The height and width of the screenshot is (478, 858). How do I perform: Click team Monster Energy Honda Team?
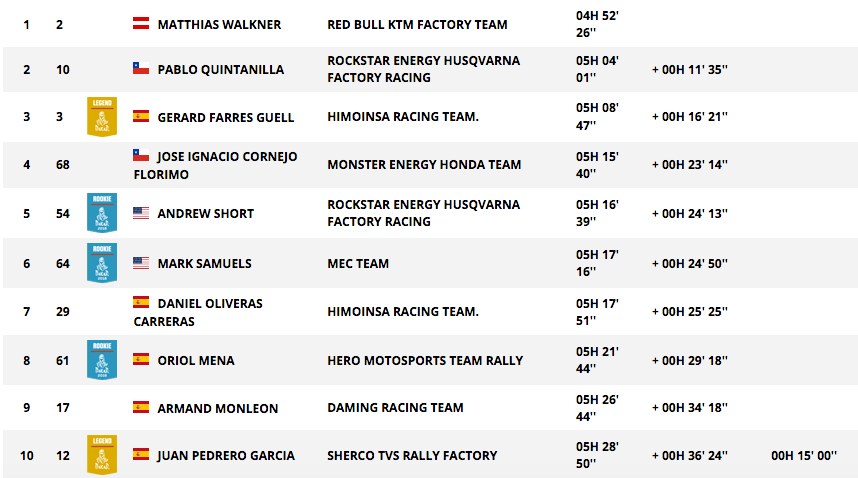[x=424, y=165]
